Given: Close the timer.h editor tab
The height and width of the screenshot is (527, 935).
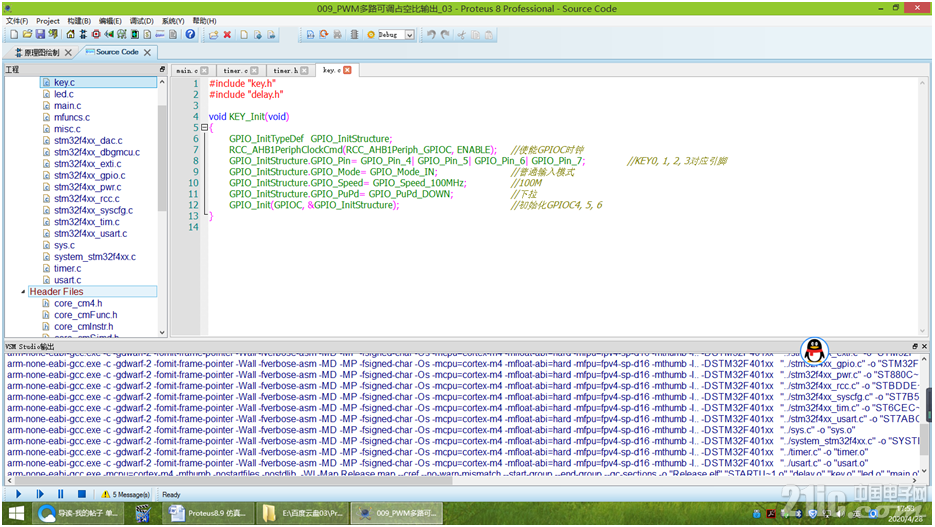Looking at the screenshot, I should 304,70.
